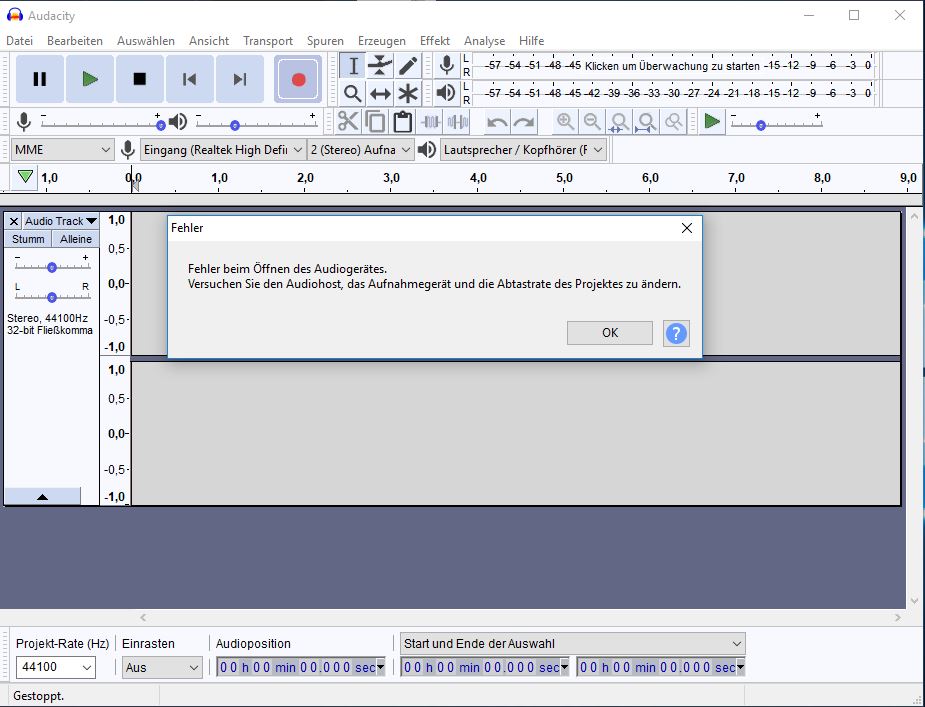Click Play-at-speed green arrow
This screenshot has height=707, width=925.
(712, 122)
